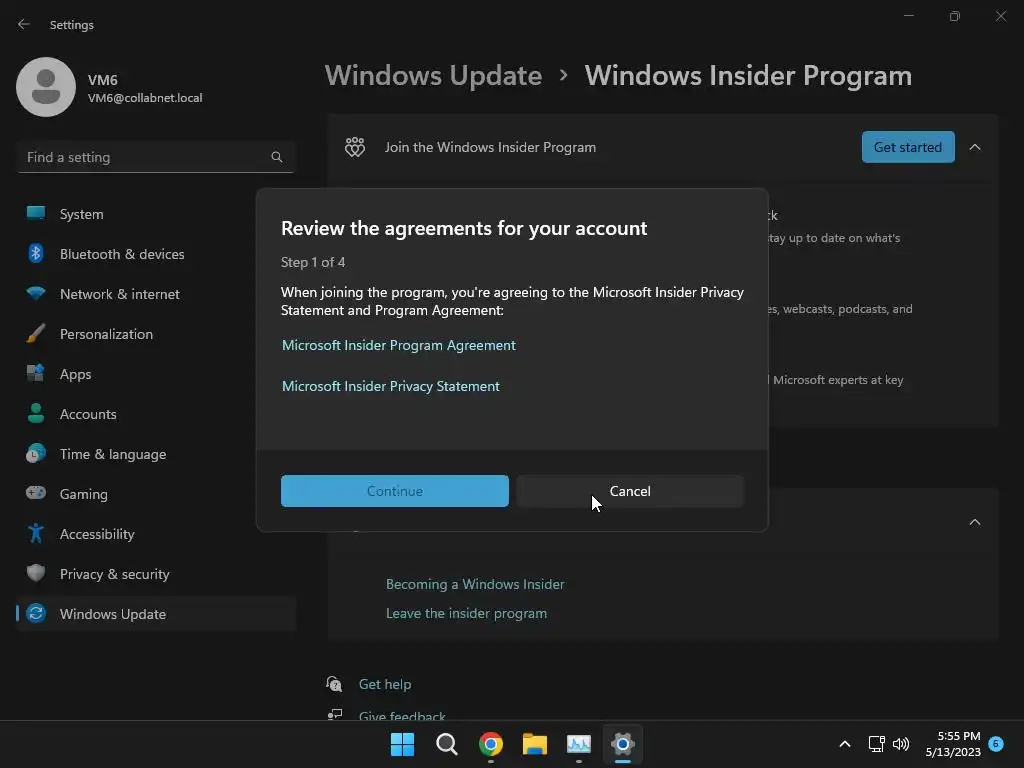Select Accounts in the sidebar
This screenshot has height=768, width=1024.
(x=155, y=414)
